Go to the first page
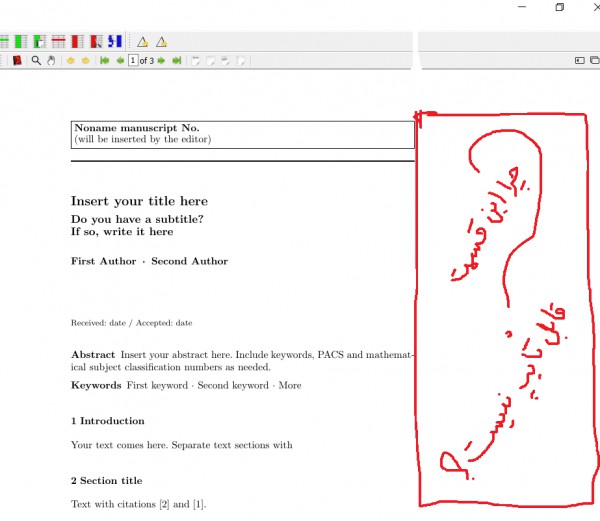The width and height of the screenshot is (600, 521). pos(104,61)
